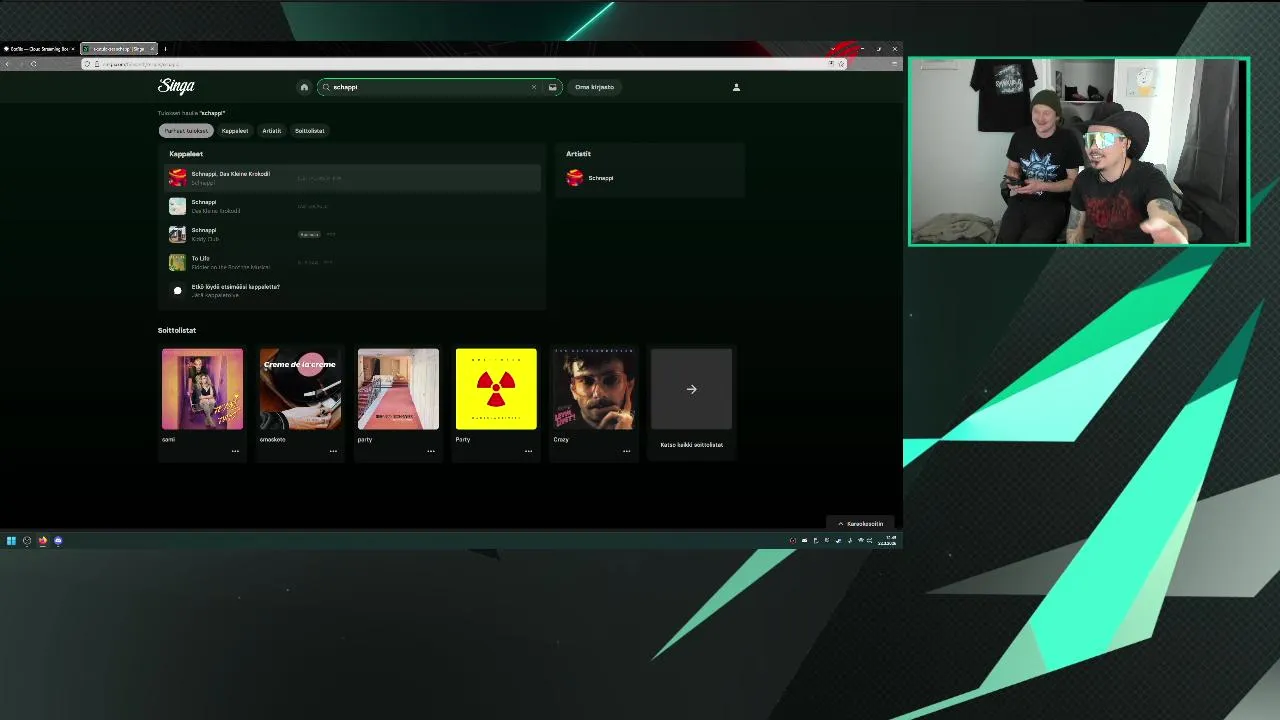
Task: Open the sami playlist cover
Action: [202, 389]
